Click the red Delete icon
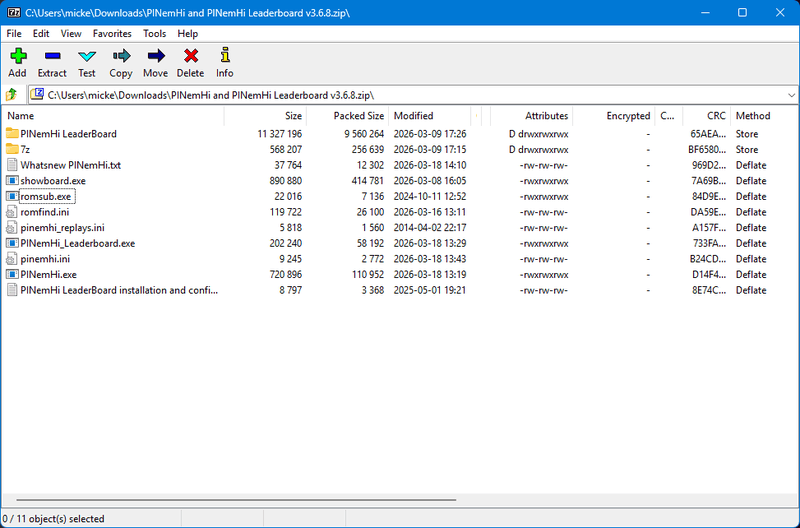The width and height of the screenshot is (800, 528). [191, 55]
